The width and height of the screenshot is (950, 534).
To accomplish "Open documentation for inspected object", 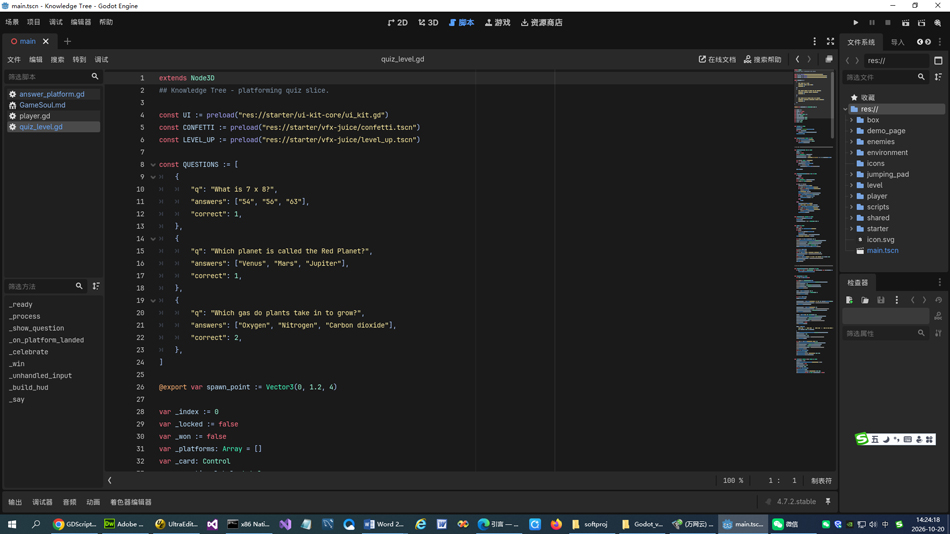I will point(938,316).
